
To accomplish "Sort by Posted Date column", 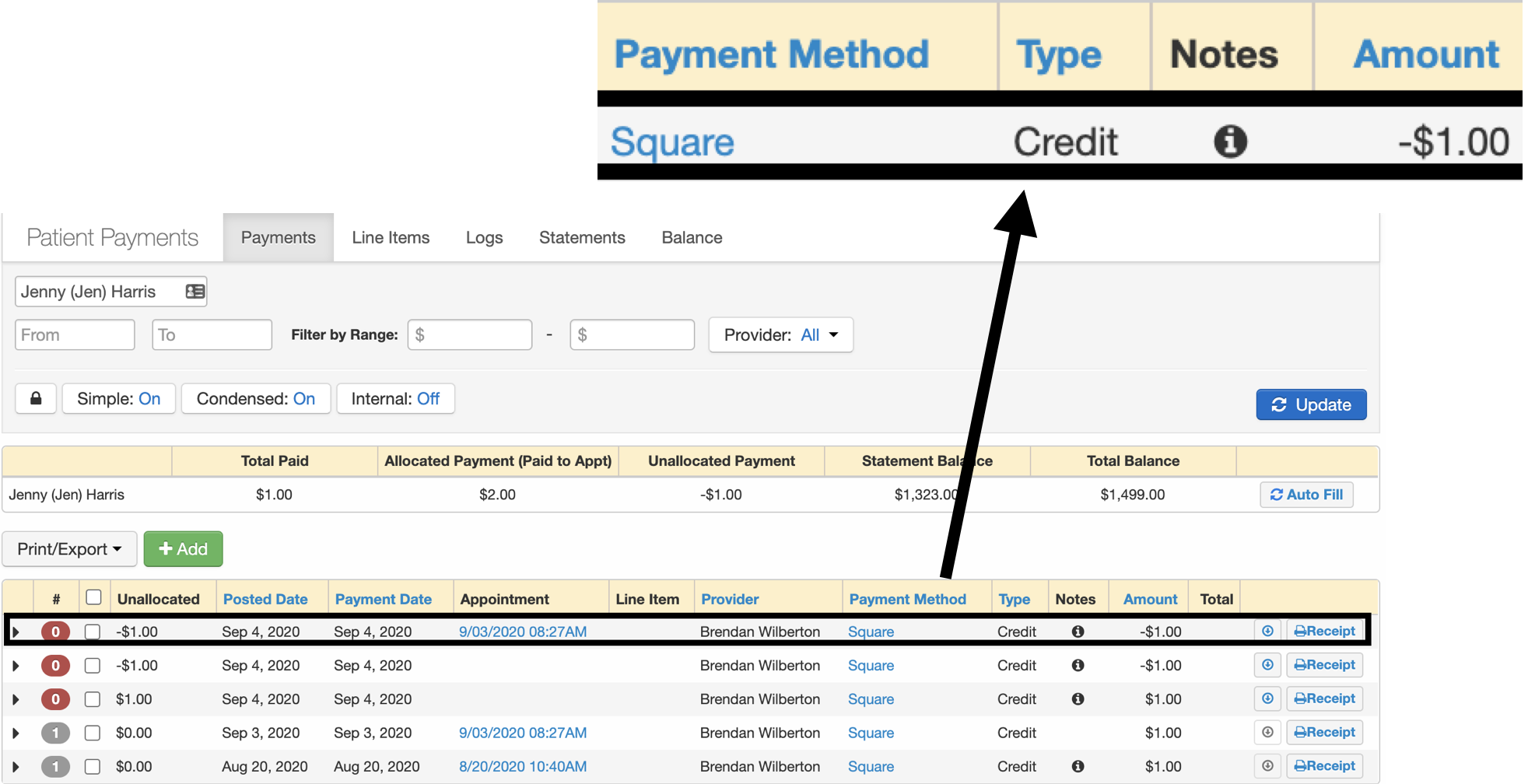I will (x=265, y=599).
